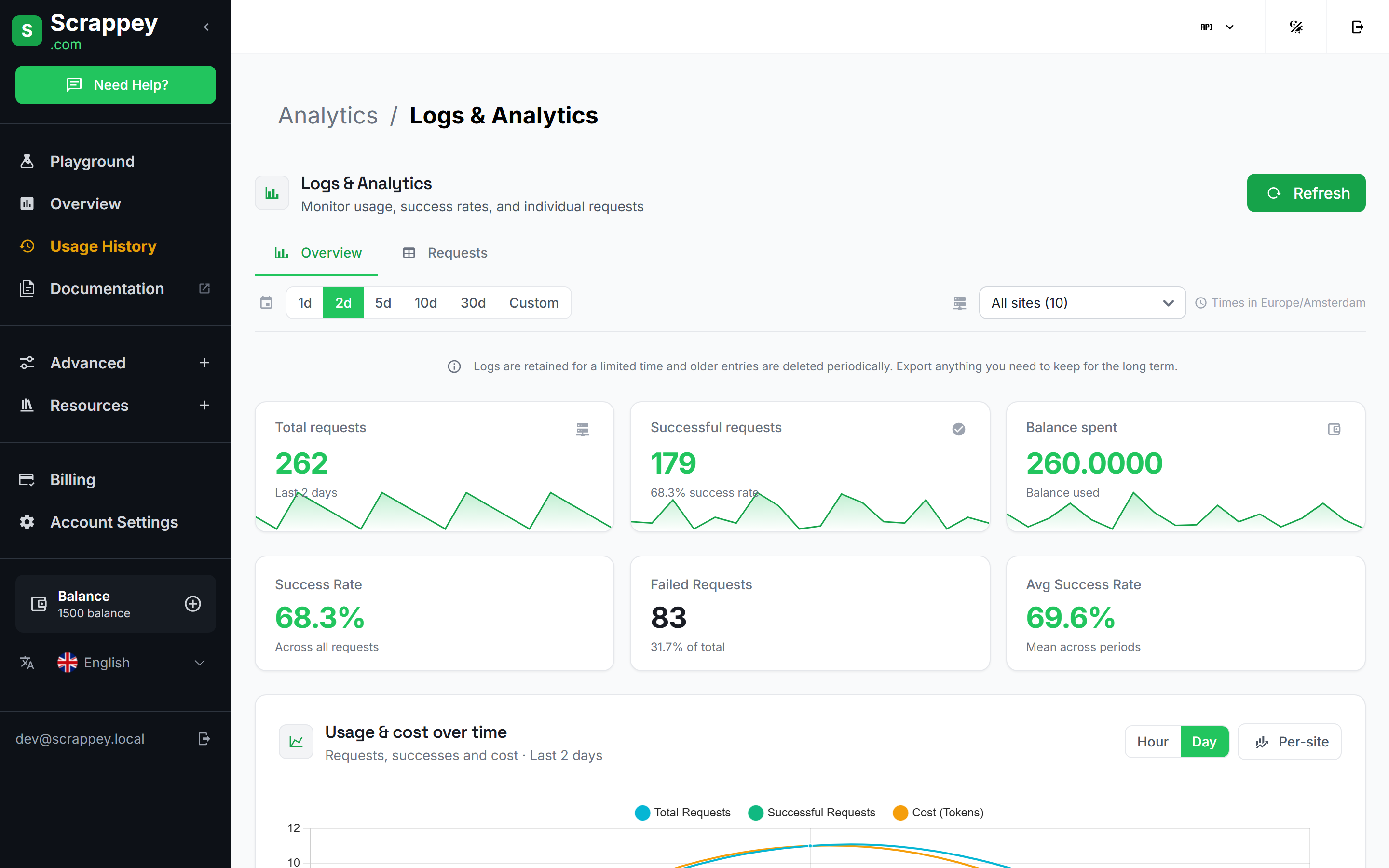Switch to the Requests tab

point(446,253)
